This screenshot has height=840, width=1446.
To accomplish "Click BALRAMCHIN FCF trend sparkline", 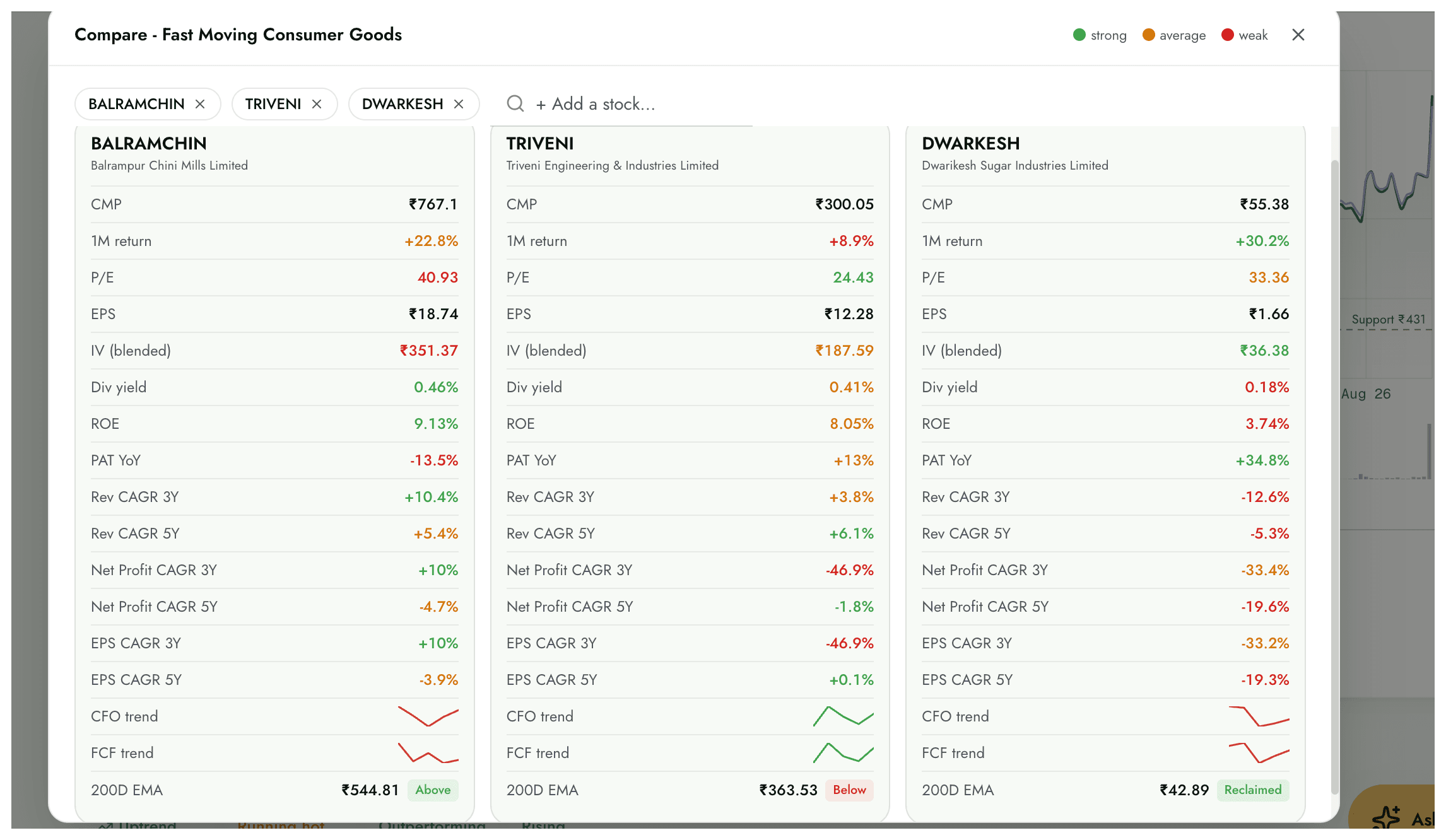I will coord(428,753).
